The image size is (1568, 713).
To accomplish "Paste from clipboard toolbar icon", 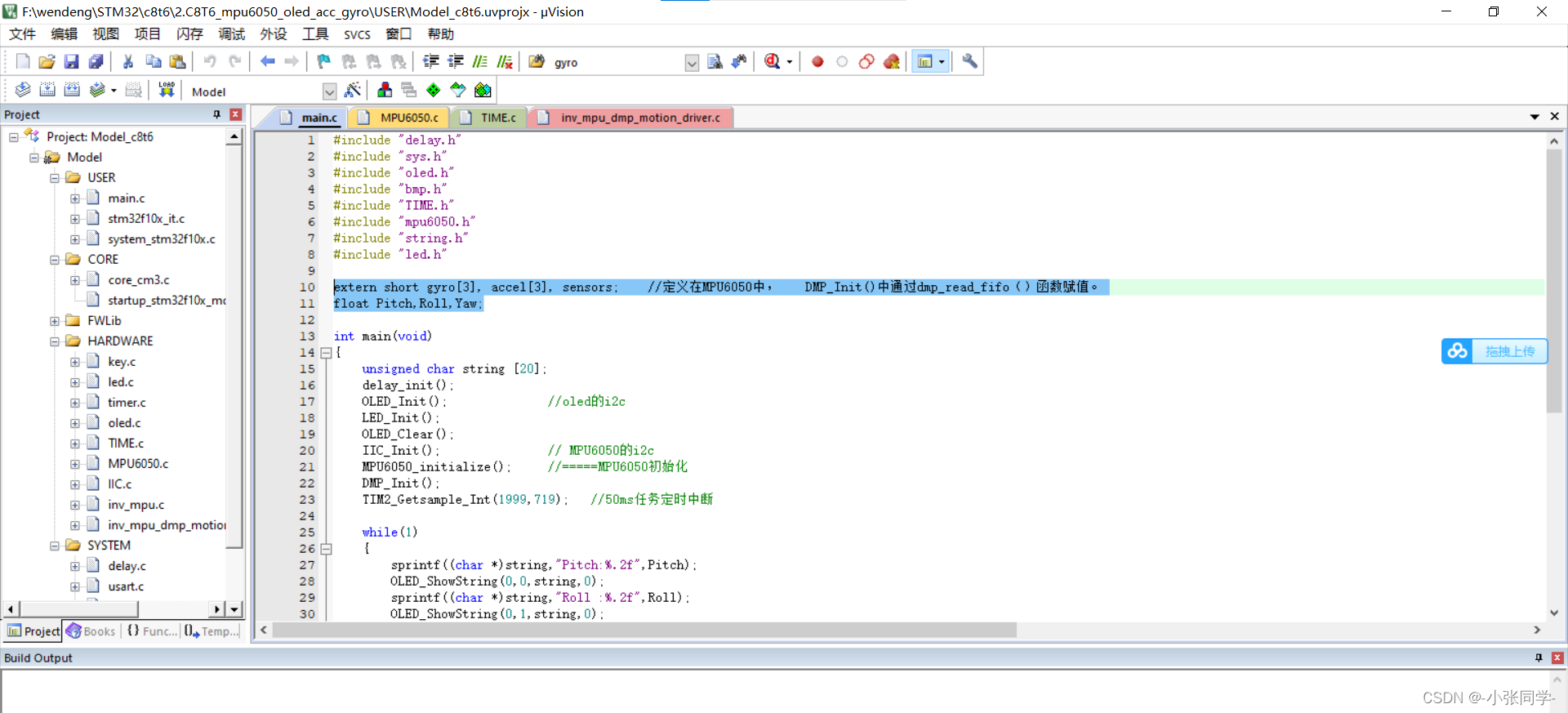I will [177, 61].
